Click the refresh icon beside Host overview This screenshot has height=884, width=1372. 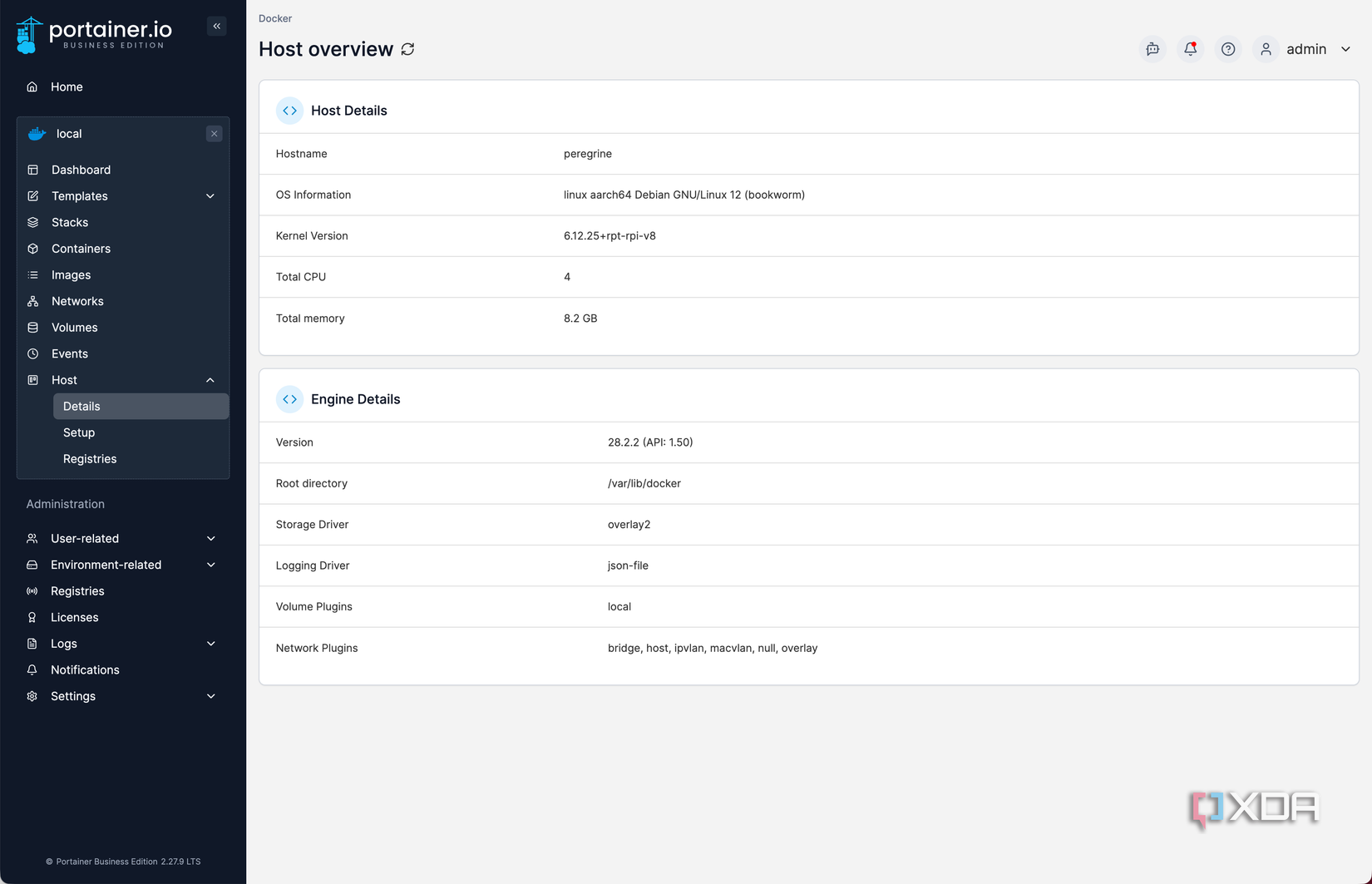pyautogui.click(x=407, y=49)
